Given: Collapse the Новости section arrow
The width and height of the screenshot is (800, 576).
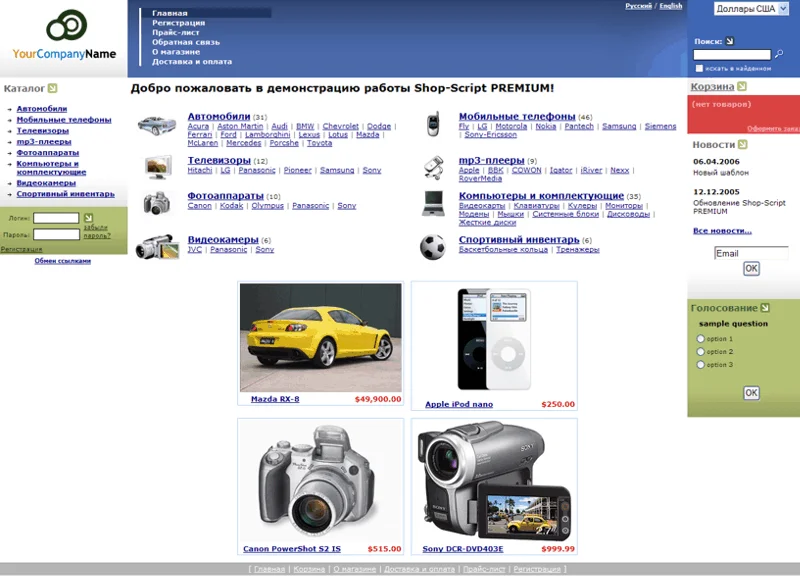Looking at the screenshot, I should [743, 145].
